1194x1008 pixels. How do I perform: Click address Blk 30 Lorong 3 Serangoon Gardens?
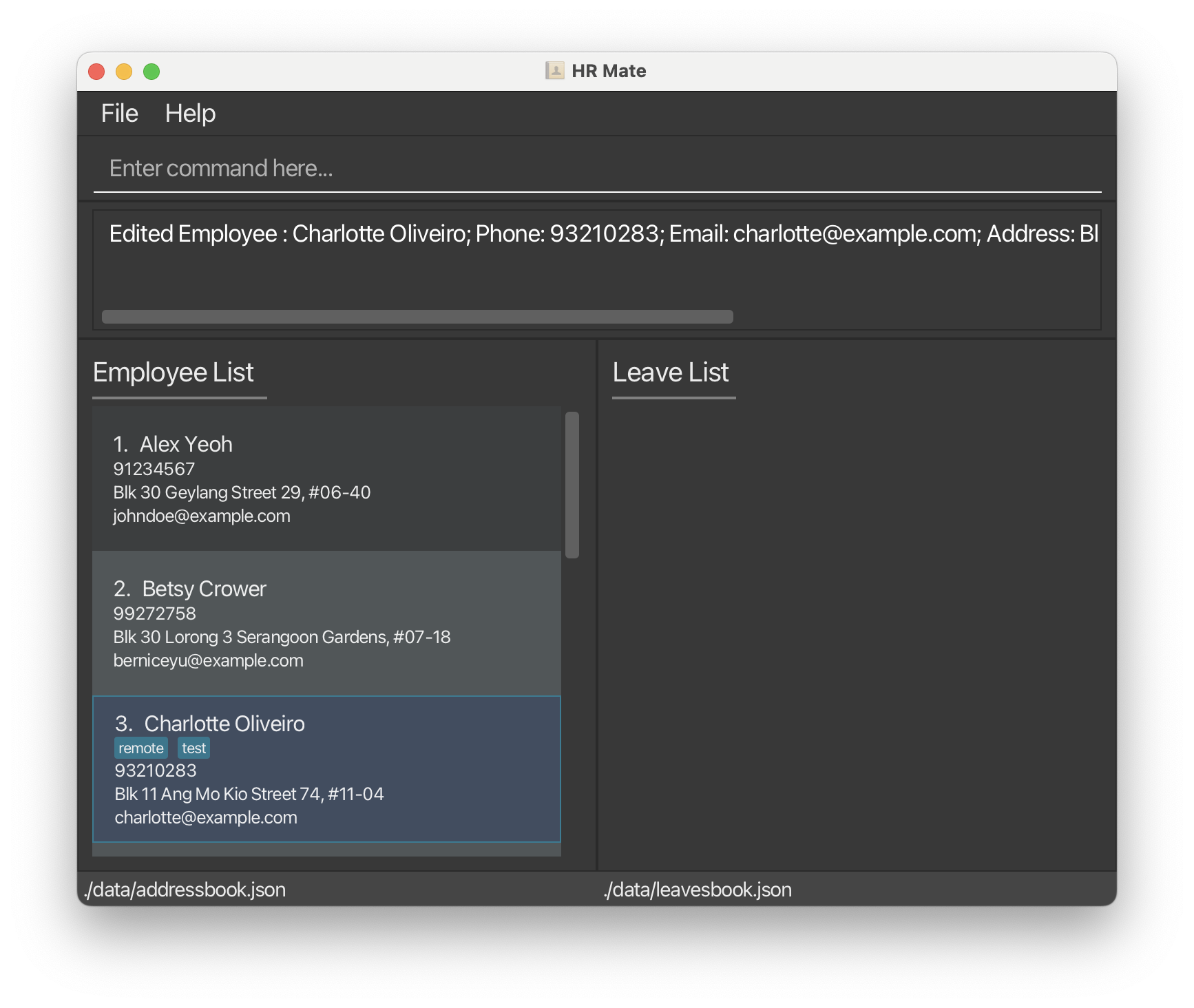[x=282, y=637]
